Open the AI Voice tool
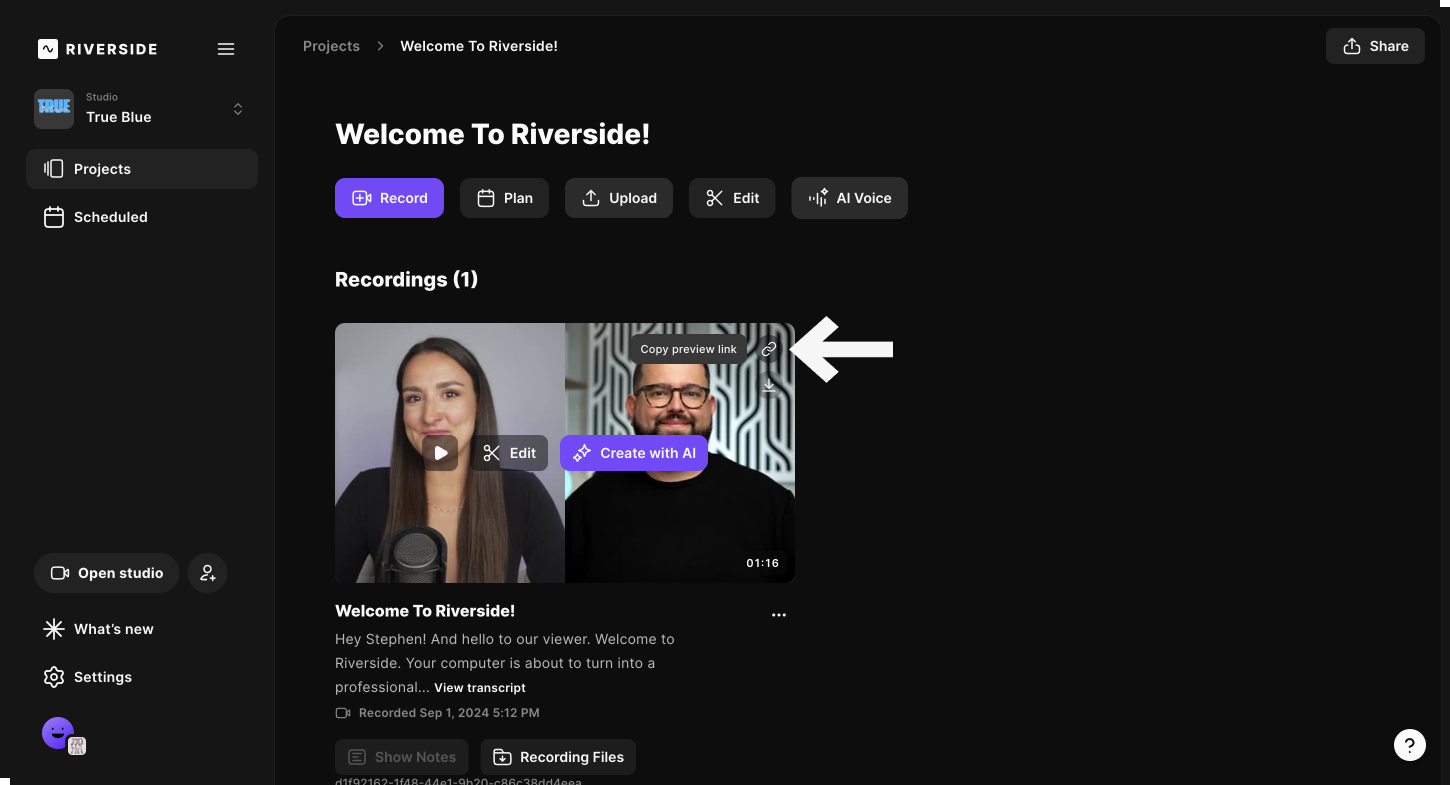This screenshot has width=1450, height=785. click(849, 198)
